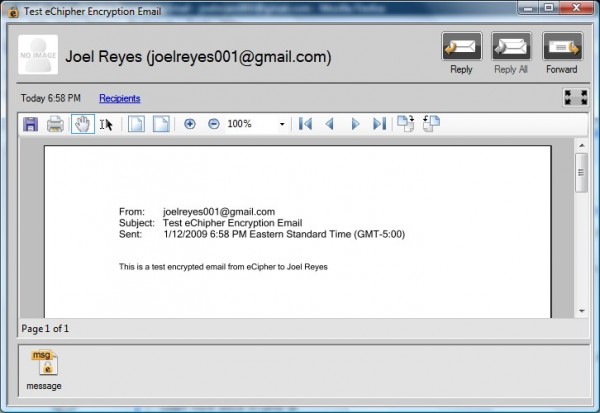Go to first page
This screenshot has width=600, height=413.
[305, 124]
